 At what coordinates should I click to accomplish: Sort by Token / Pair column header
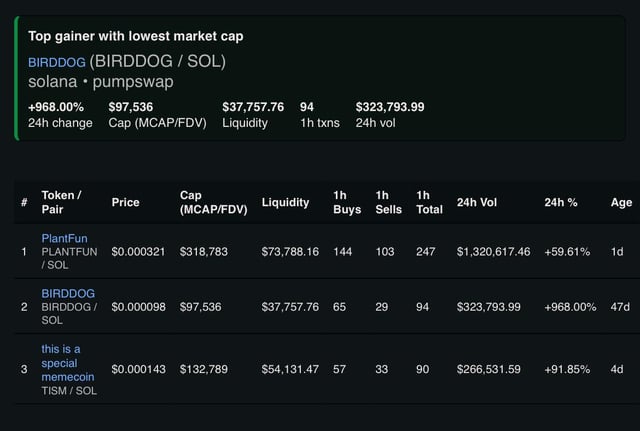[x=62, y=202]
